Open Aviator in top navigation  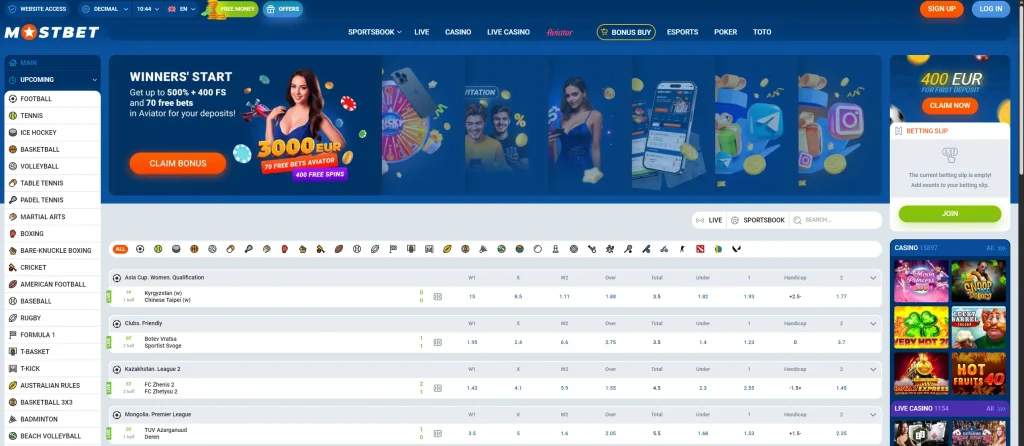coord(560,32)
